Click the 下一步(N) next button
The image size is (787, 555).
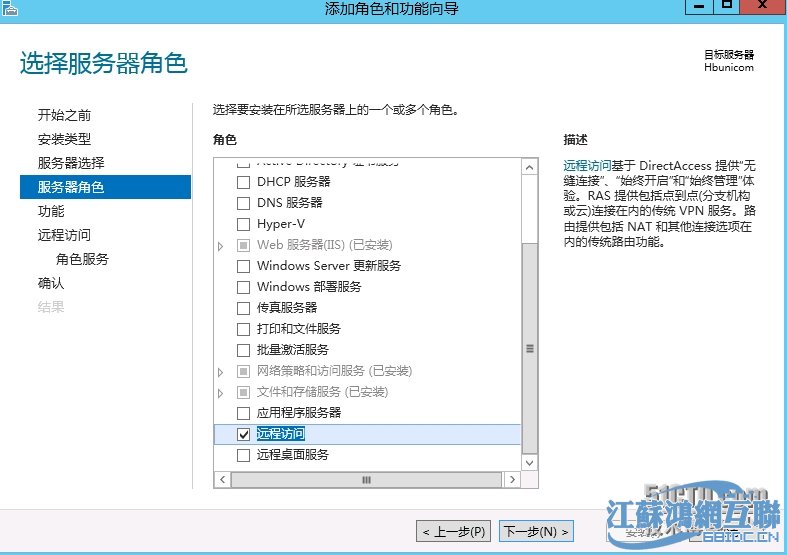pyautogui.click(x=536, y=531)
